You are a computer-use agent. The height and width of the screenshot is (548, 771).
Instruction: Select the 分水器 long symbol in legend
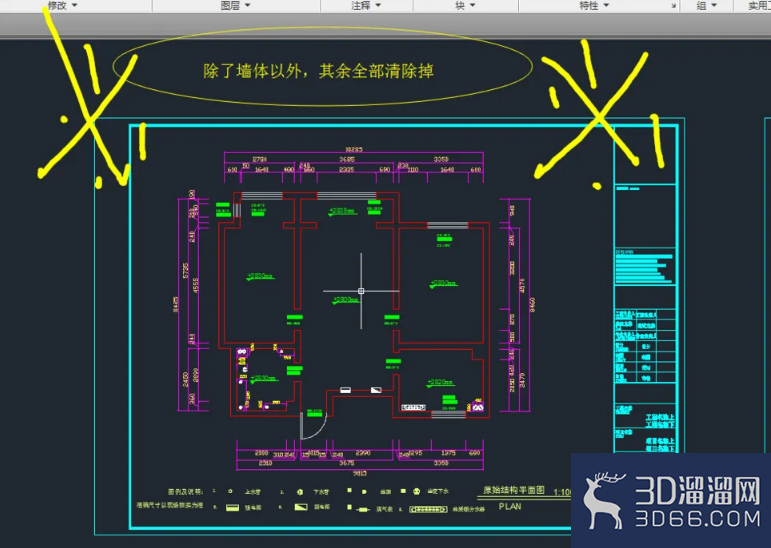(x=428, y=509)
